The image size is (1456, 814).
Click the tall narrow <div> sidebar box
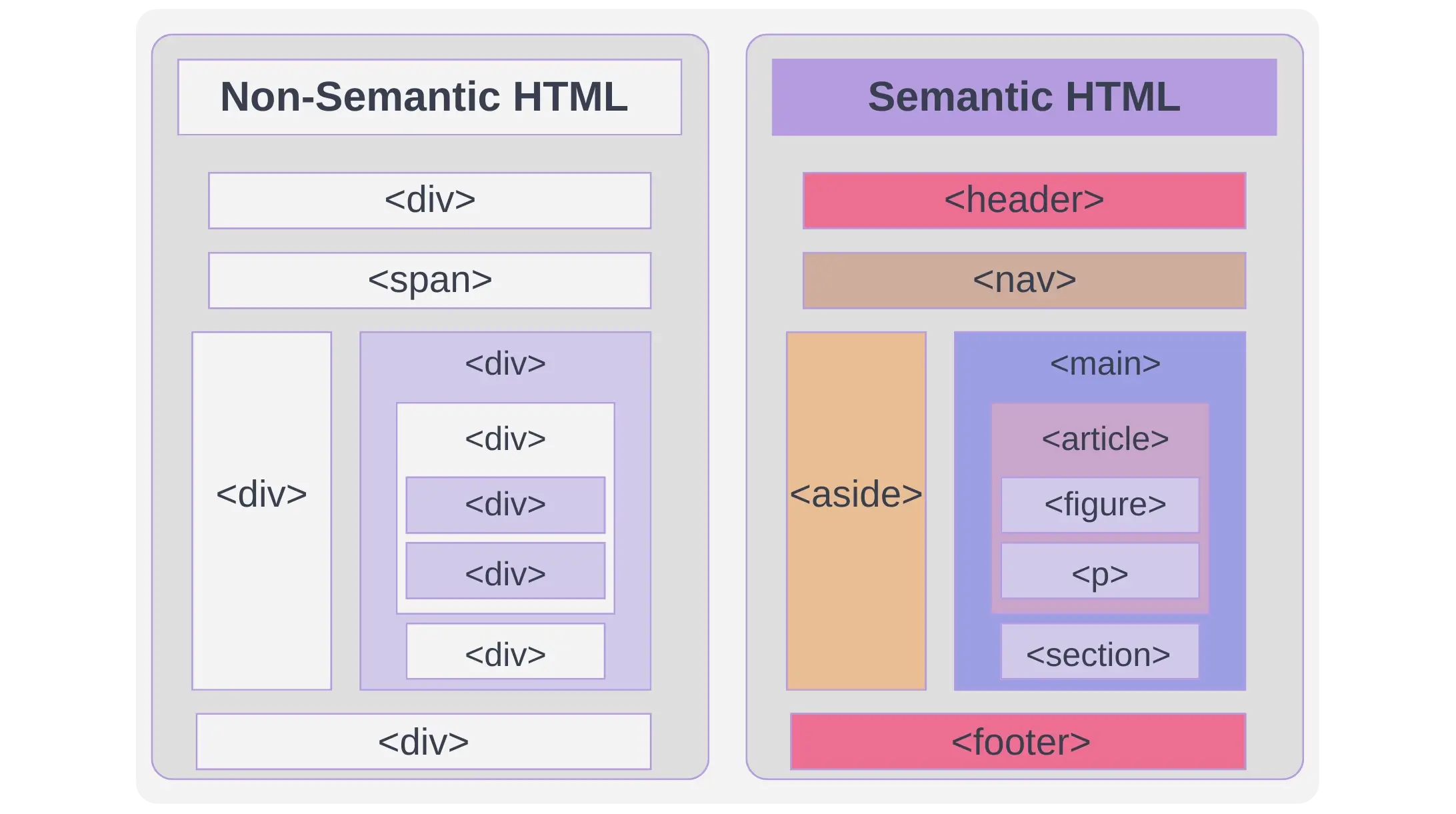261,511
